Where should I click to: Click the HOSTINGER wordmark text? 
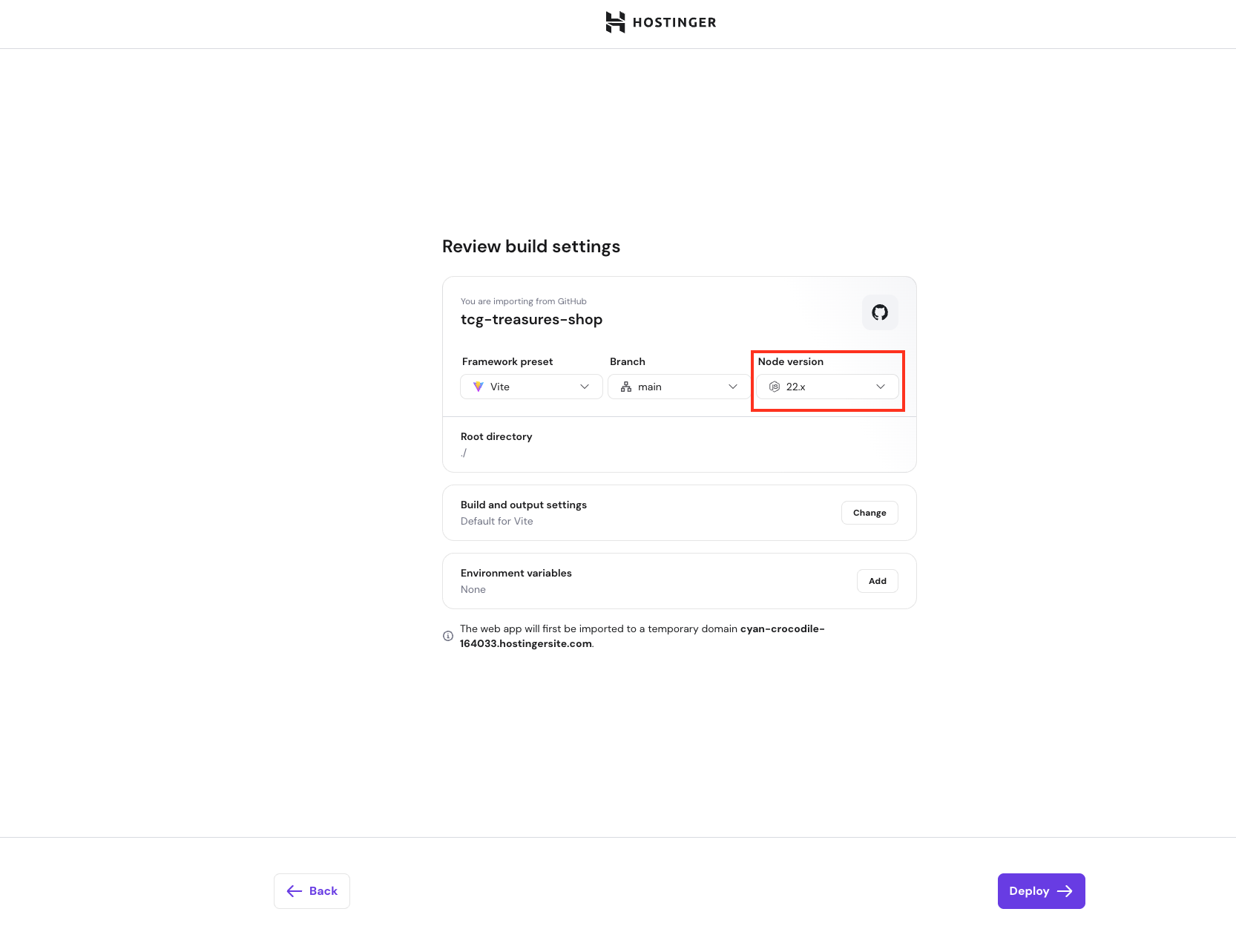tap(674, 22)
